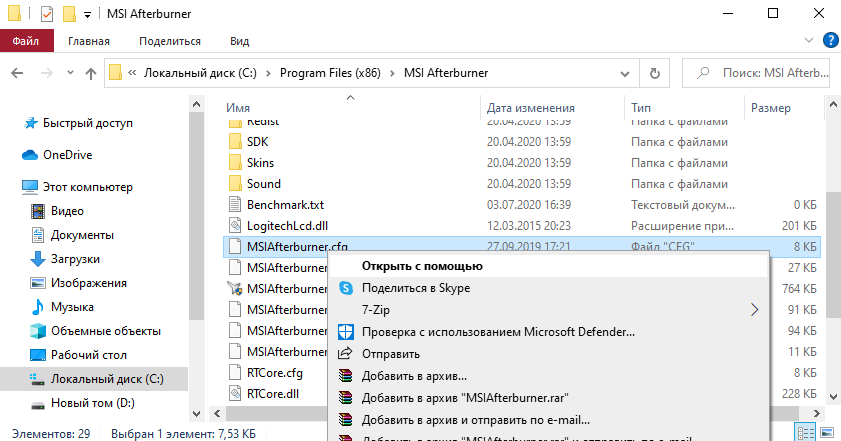Choose Проверка с использованием Microsoft Defender
841x441 pixels.
point(548,332)
